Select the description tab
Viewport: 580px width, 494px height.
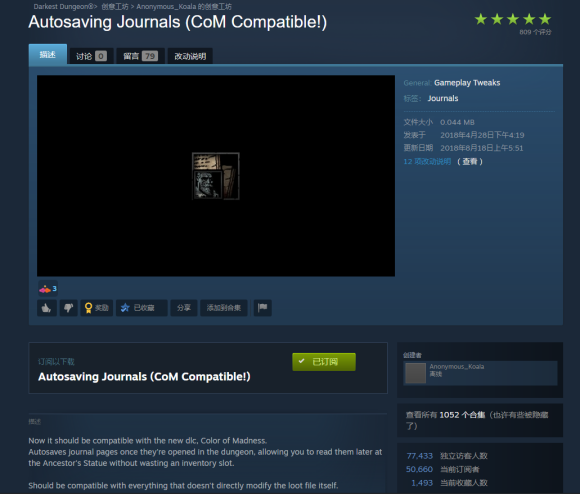click(48, 54)
